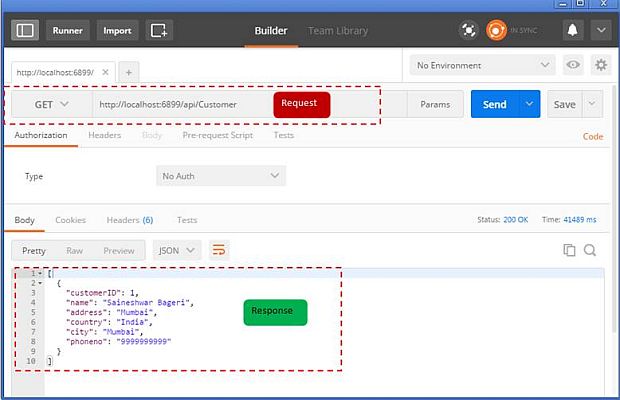Switch to the Builder tab

tap(271, 31)
